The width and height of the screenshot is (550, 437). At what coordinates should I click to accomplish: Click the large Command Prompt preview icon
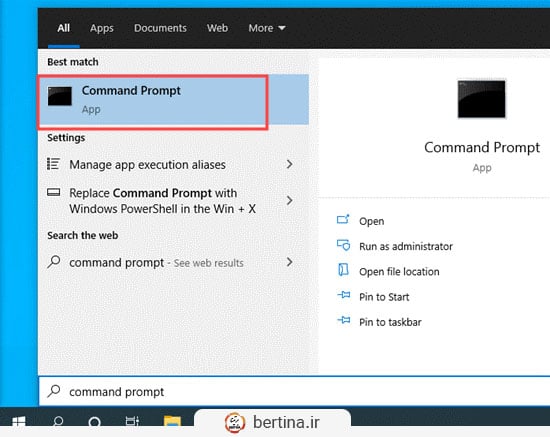481,99
